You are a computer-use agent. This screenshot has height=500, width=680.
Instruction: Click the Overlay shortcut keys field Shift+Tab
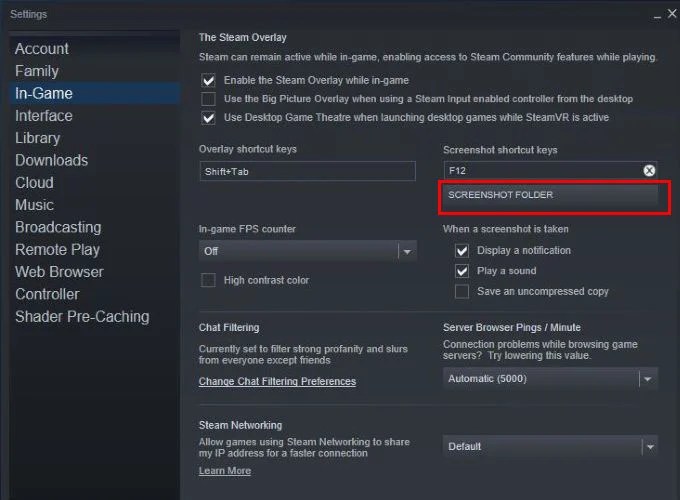pyautogui.click(x=307, y=171)
